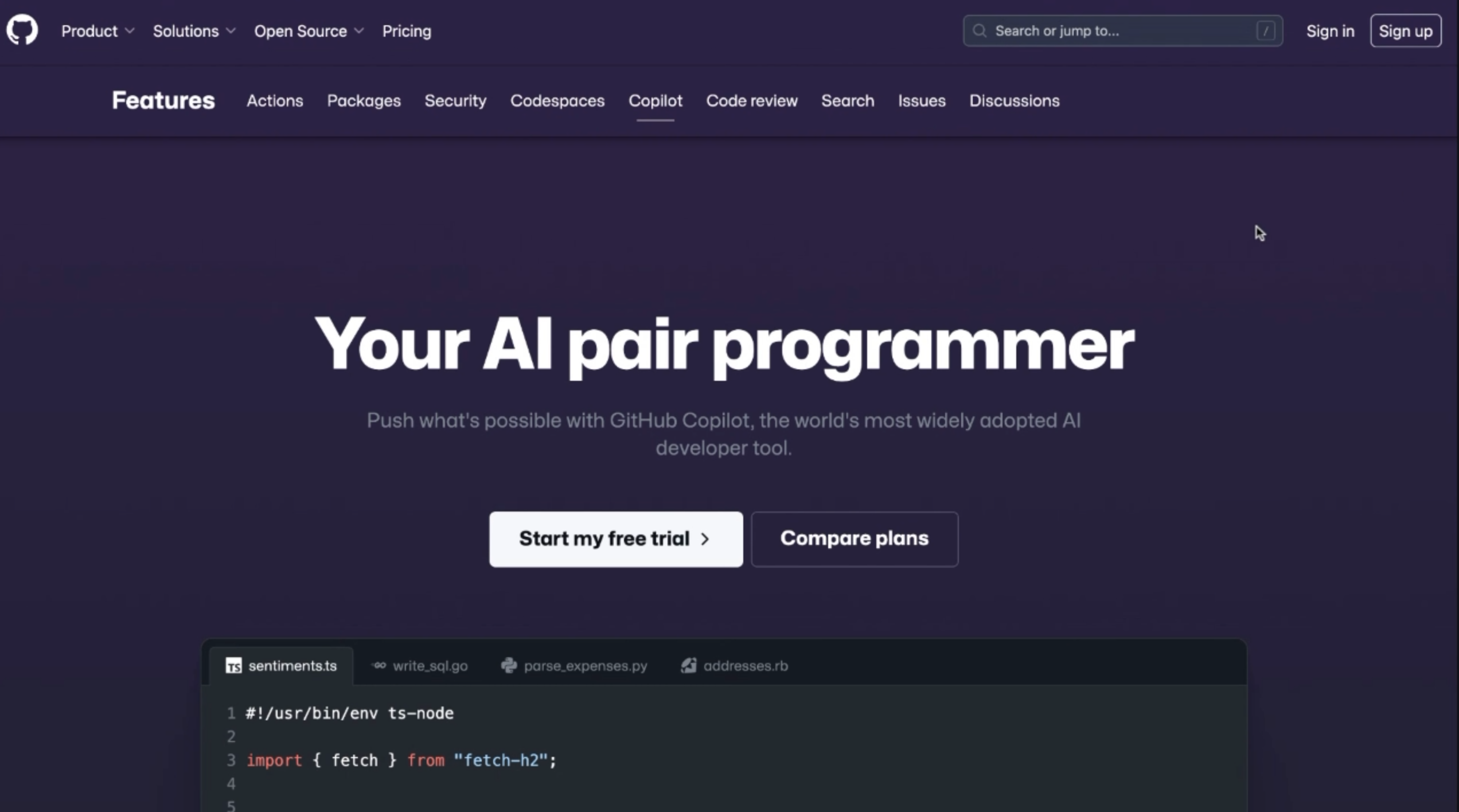Open the Discussions features link
1459x812 pixels.
1014,101
